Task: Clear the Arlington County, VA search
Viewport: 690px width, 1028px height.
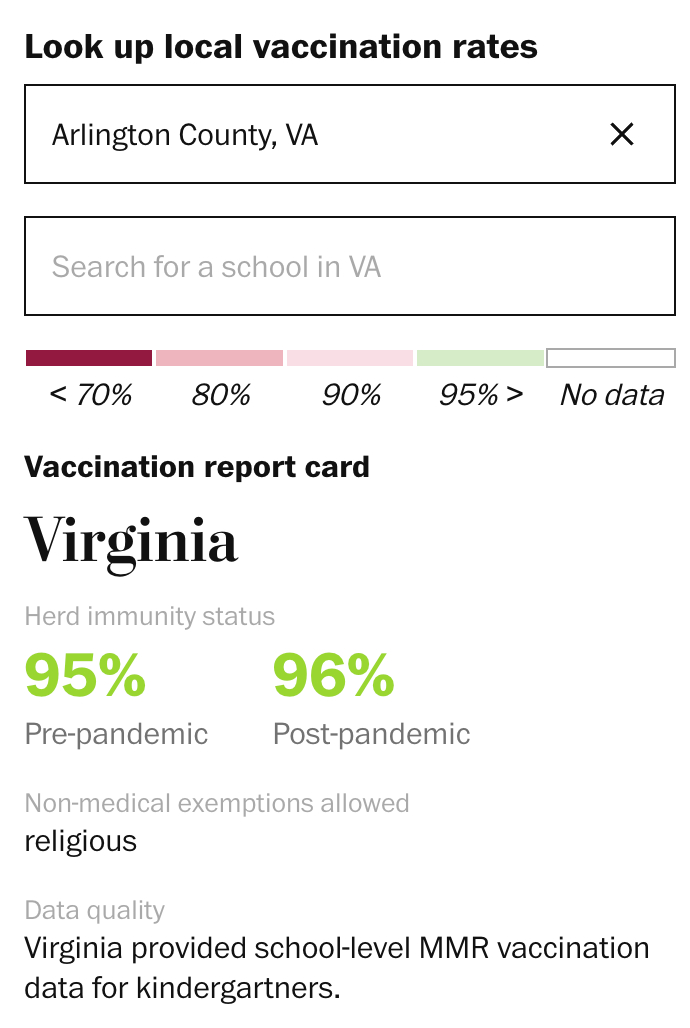Action: 622,134
